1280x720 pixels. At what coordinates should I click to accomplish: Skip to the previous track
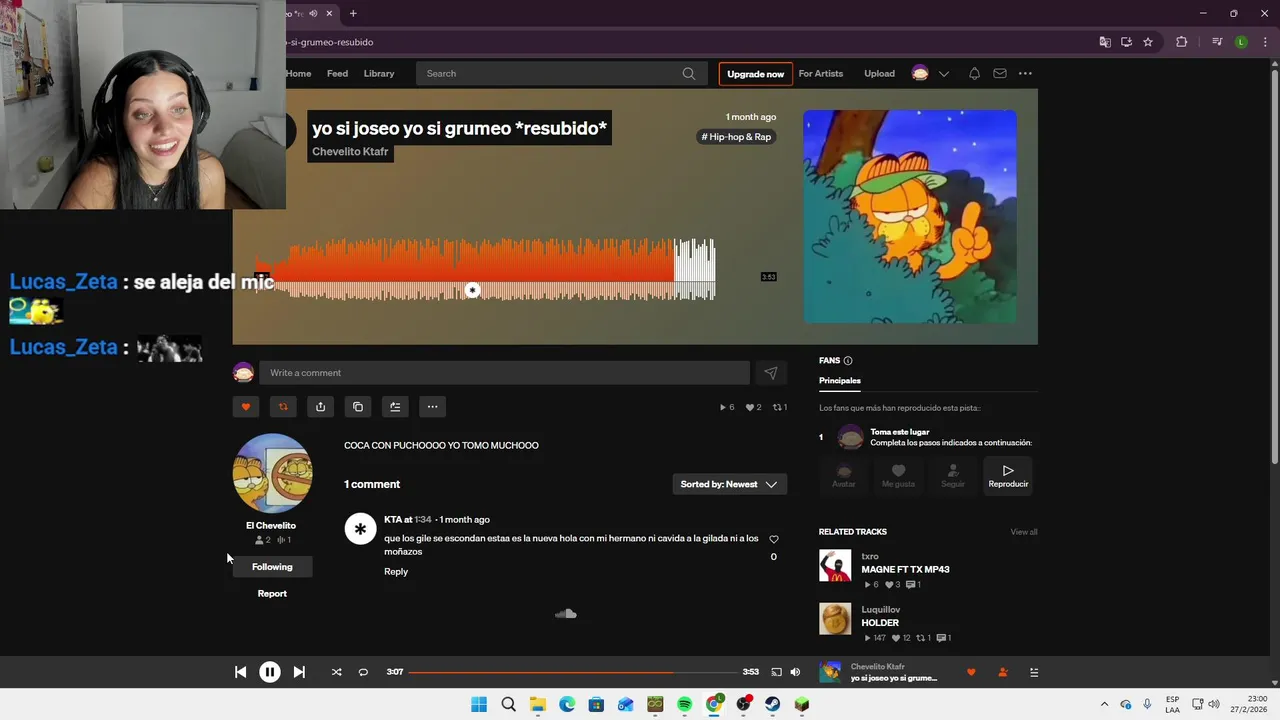coord(240,672)
